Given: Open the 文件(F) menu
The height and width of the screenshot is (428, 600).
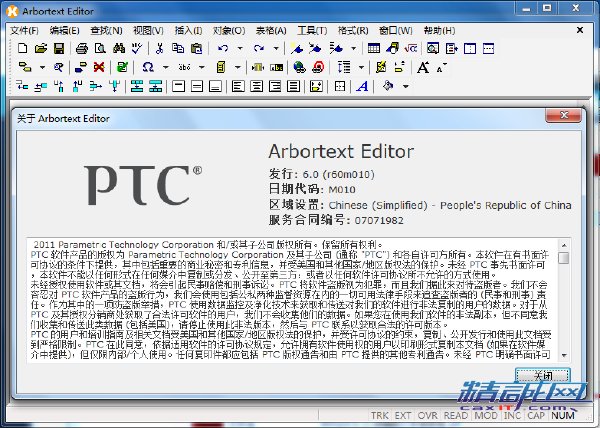Looking at the screenshot, I should point(24,31).
